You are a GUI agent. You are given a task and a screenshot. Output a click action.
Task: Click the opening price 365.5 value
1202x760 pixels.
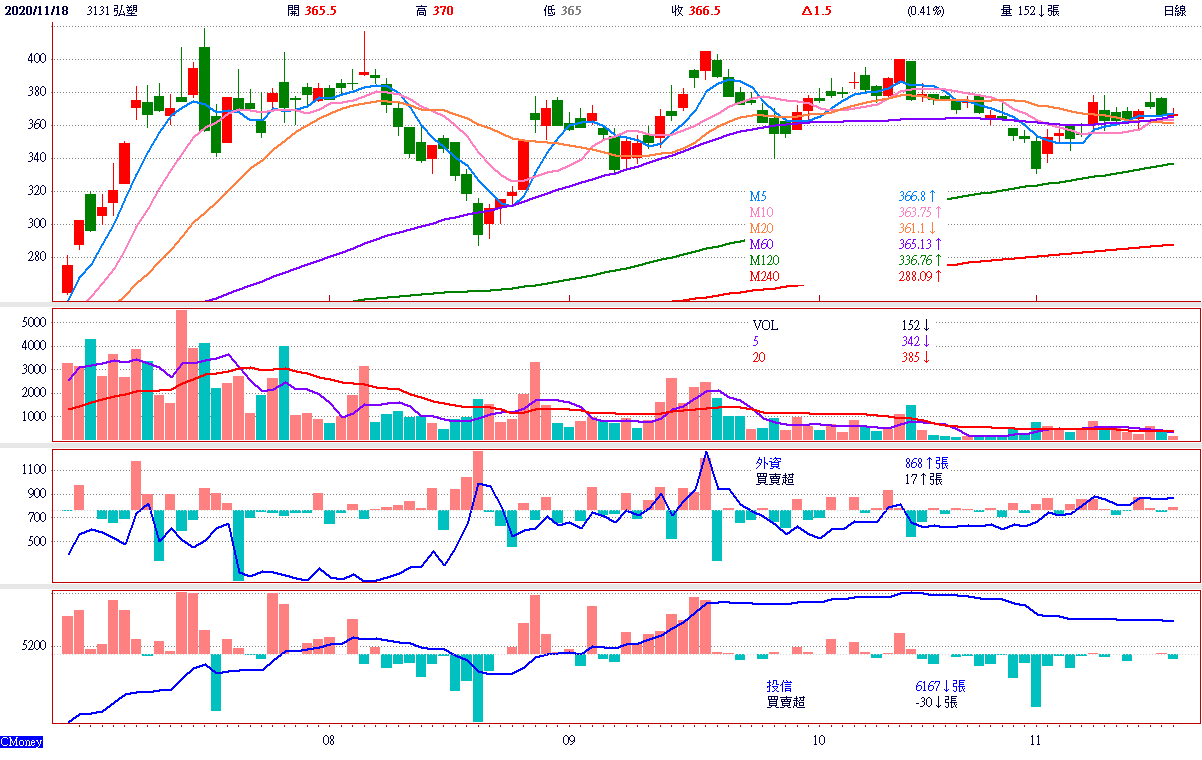(x=320, y=11)
